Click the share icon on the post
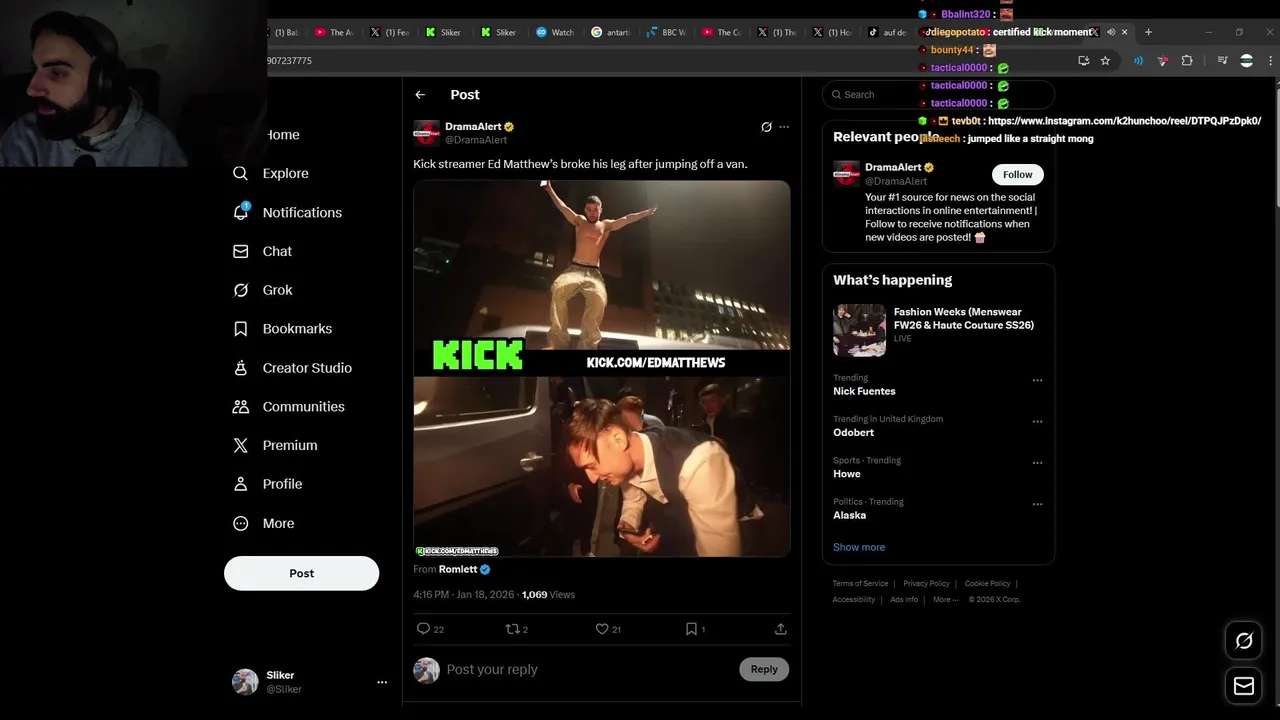Viewport: 1280px width, 720px height. (x=780, y=629)
